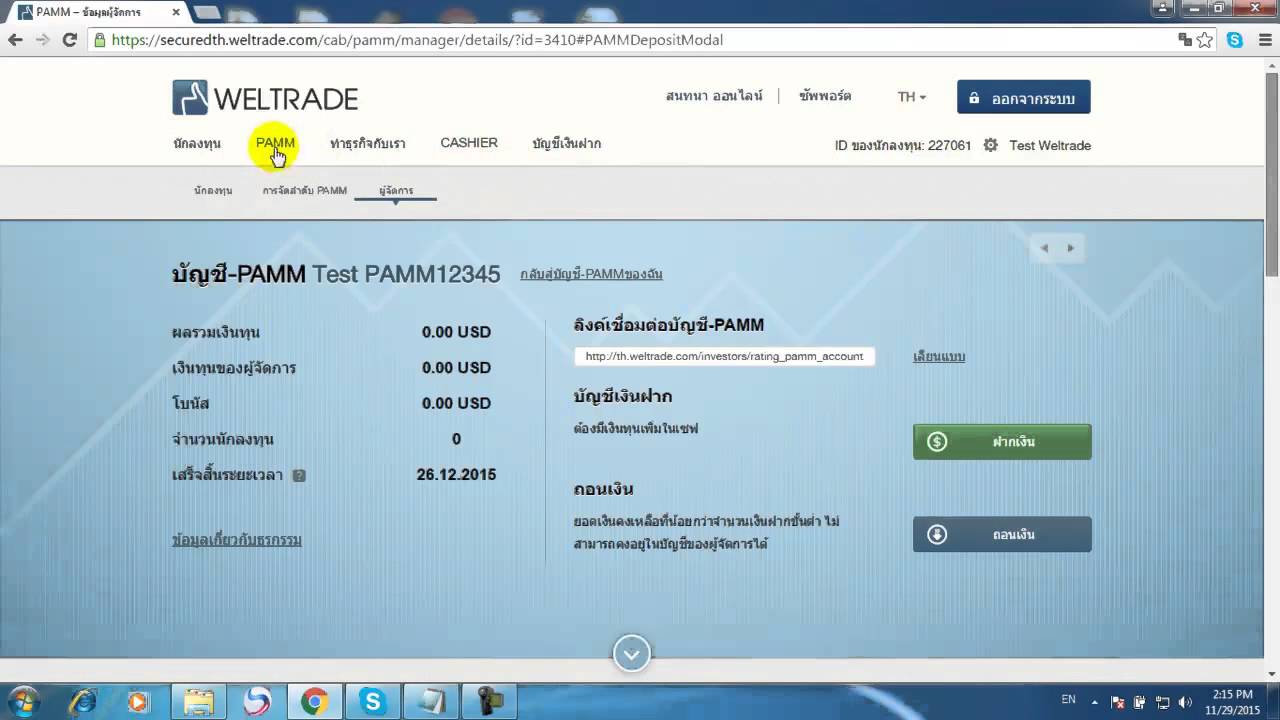Click the EN language indicator in taskbar
Screen dimensions: 1280x720
(1069, 700)
